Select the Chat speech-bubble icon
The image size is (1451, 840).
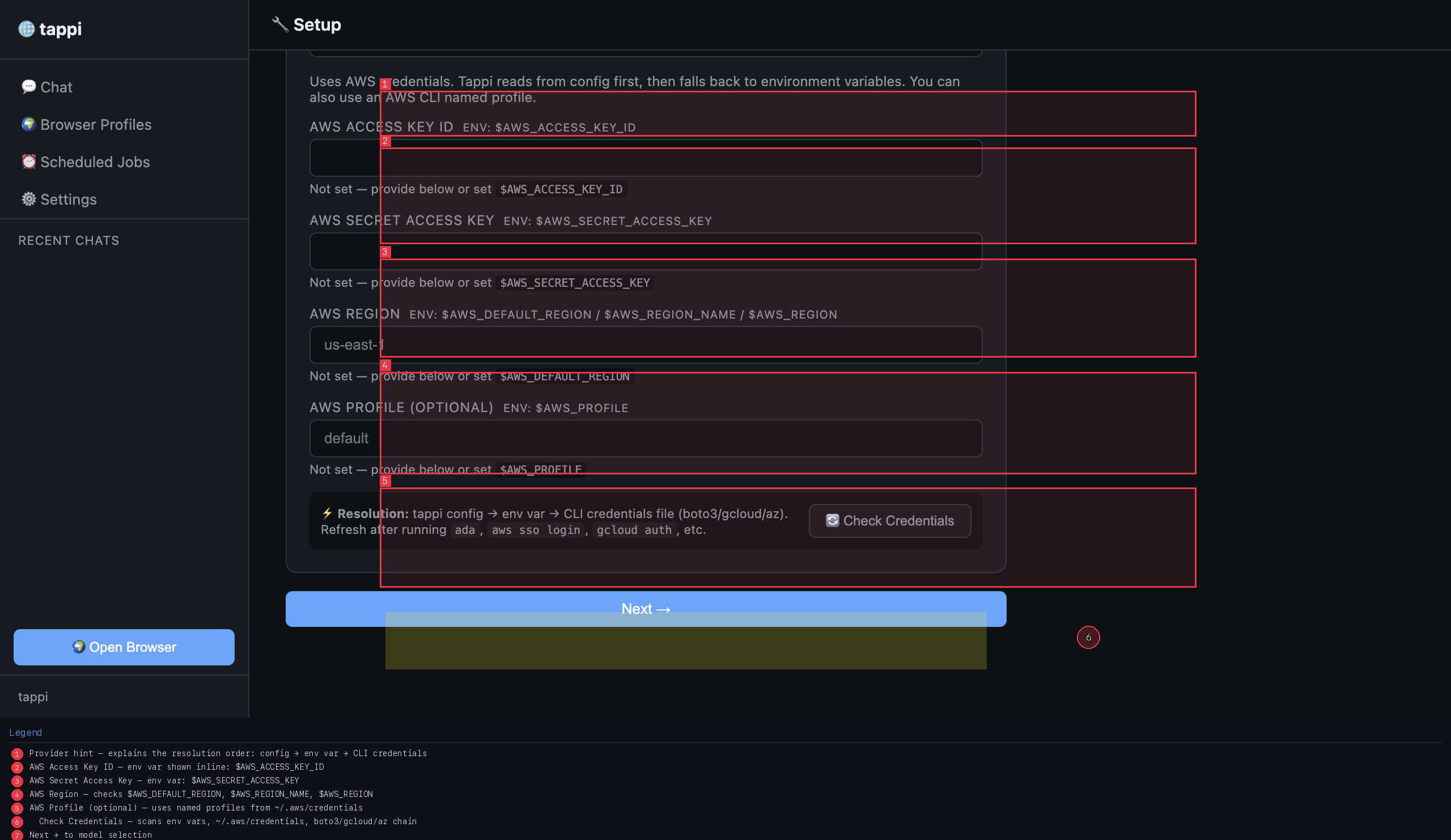(x=29, y=87)
